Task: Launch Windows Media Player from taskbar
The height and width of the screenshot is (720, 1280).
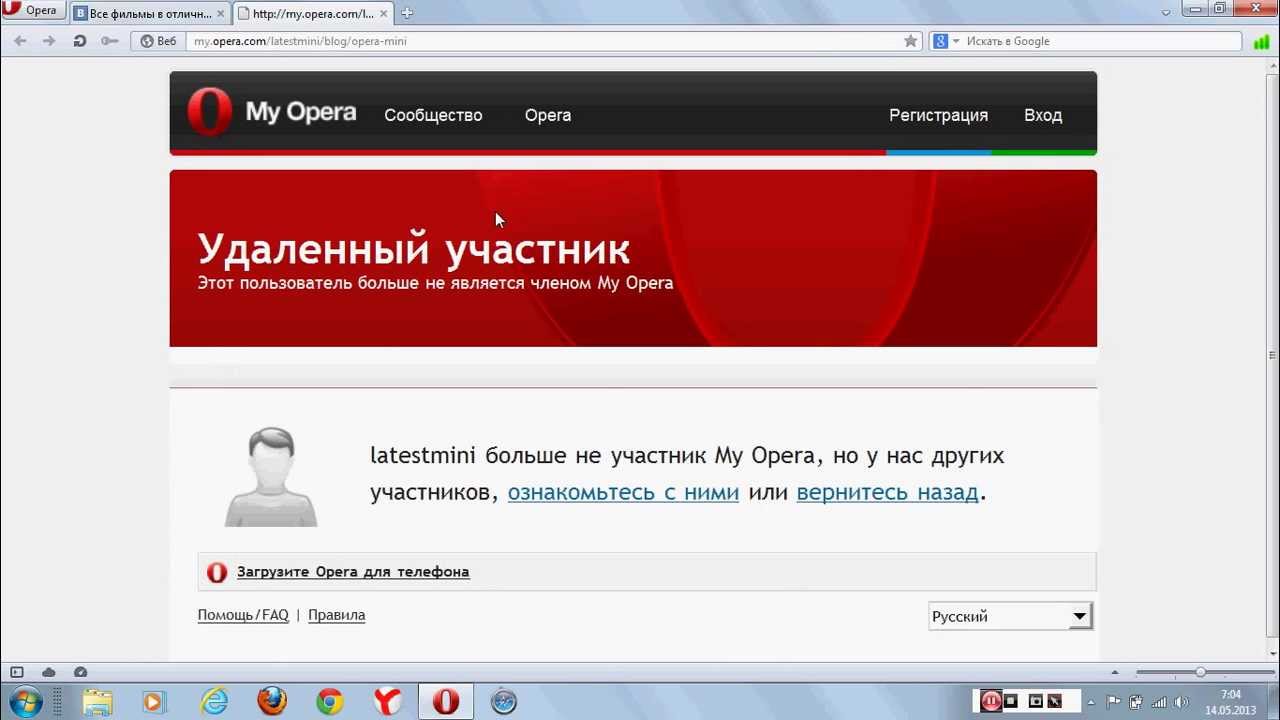Action: coord(153,702)
